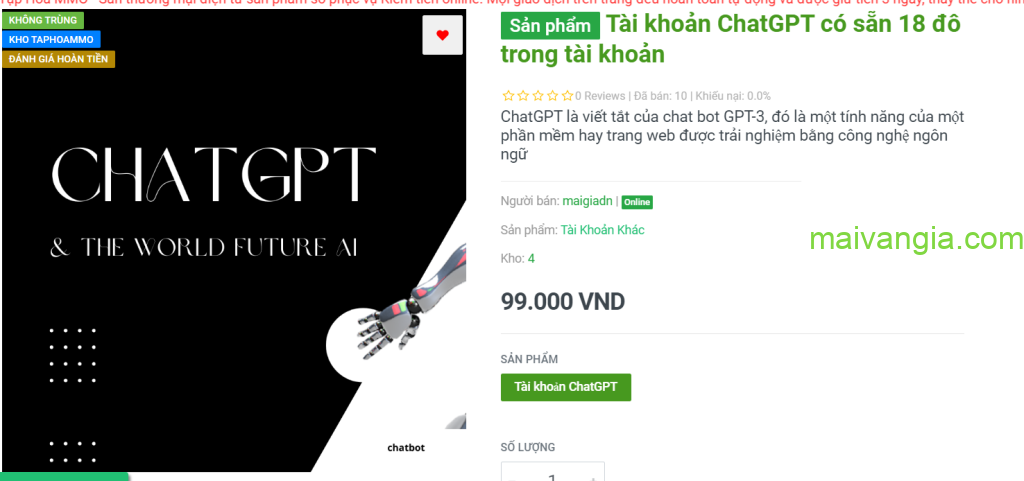Click the maivangia.com watermark text
Image resolution: width=1024 pixels, height=481 pixels.
tap(916, 240)
